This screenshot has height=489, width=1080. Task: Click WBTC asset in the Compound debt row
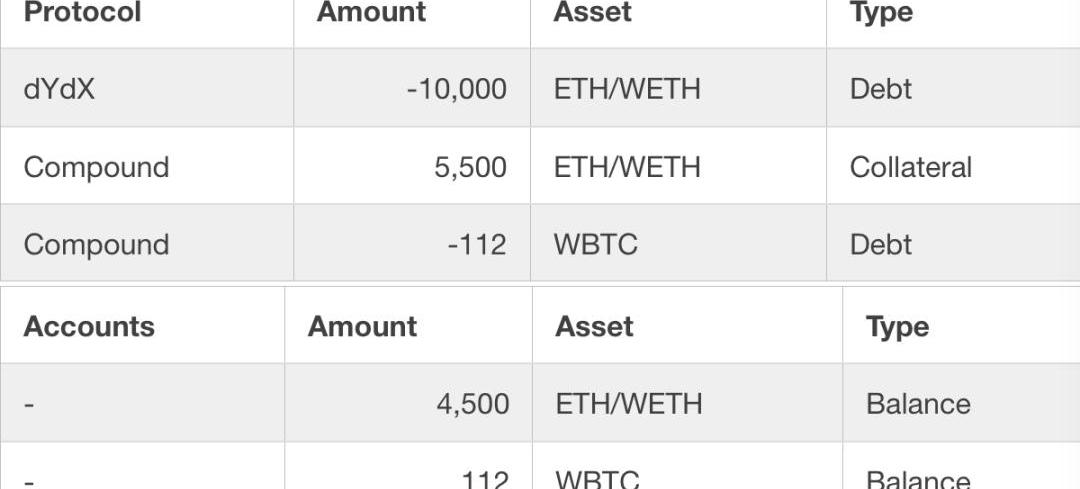[x=595, y=245]
